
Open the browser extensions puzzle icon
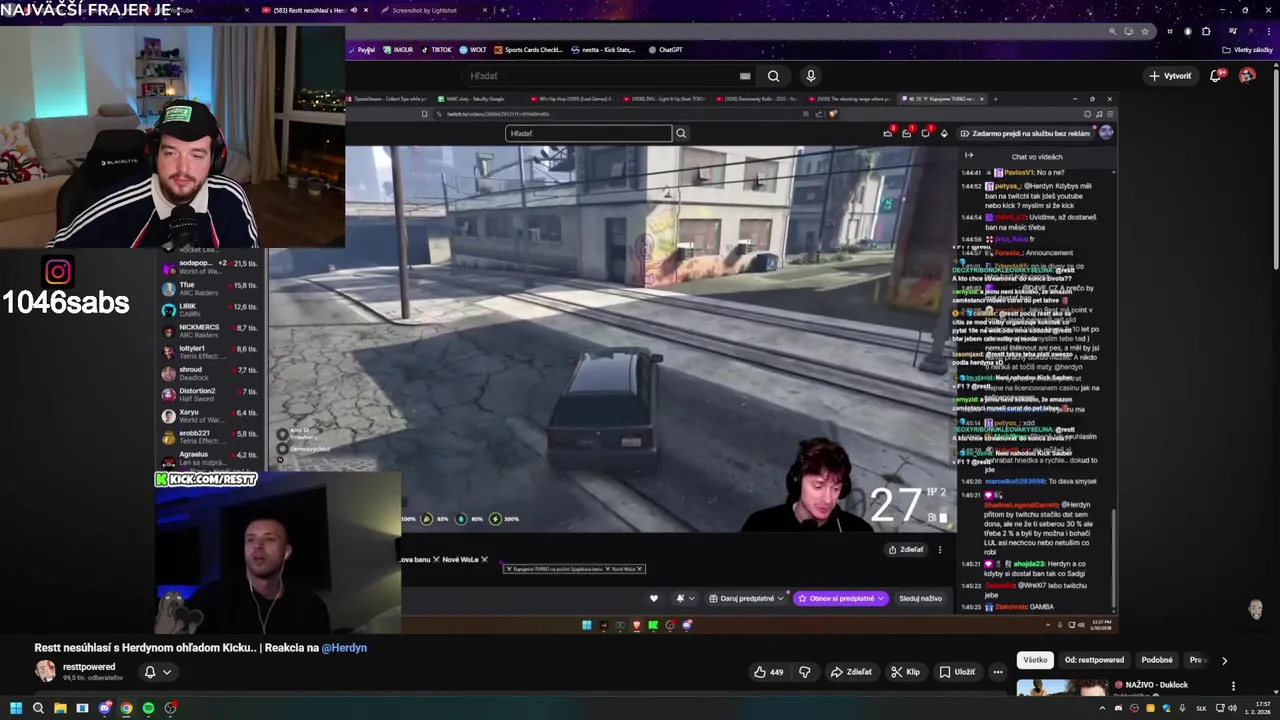pos(1206,31)
